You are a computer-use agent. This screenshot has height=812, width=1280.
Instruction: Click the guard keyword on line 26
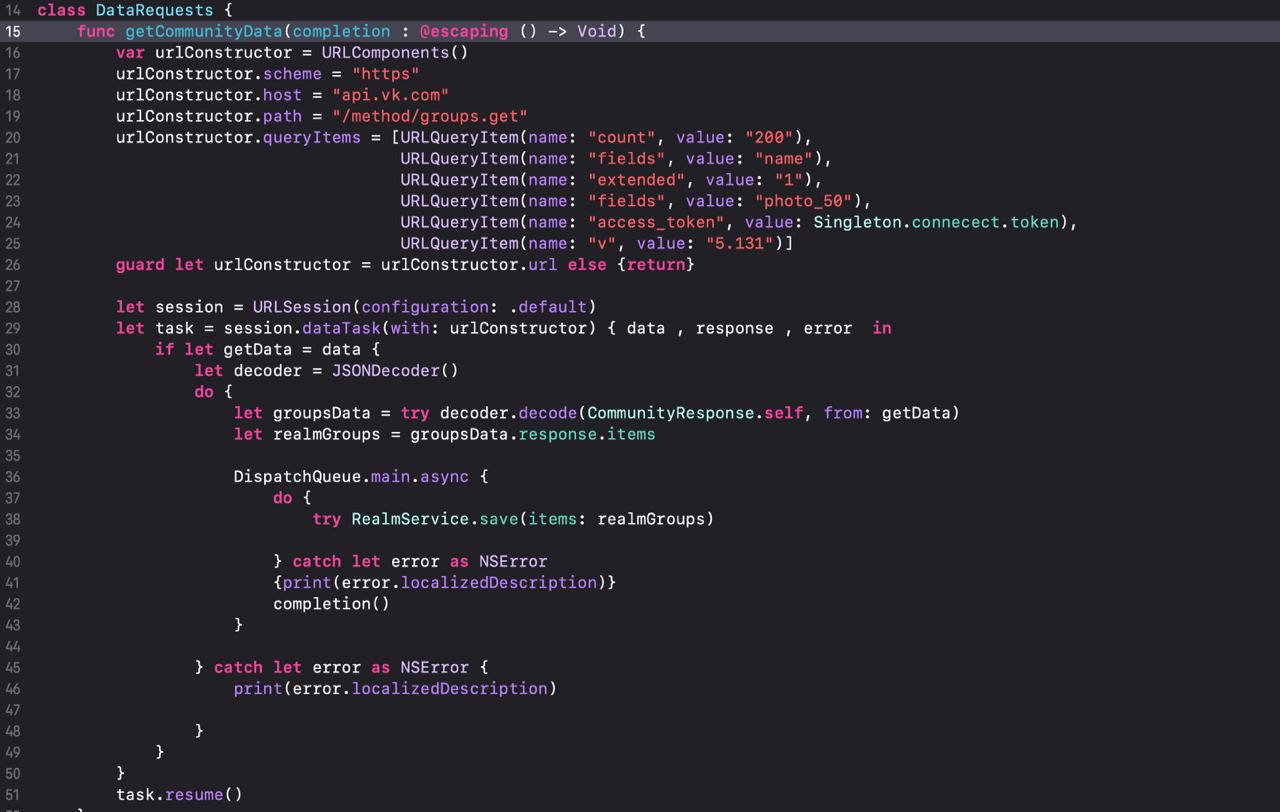[140, 264]
